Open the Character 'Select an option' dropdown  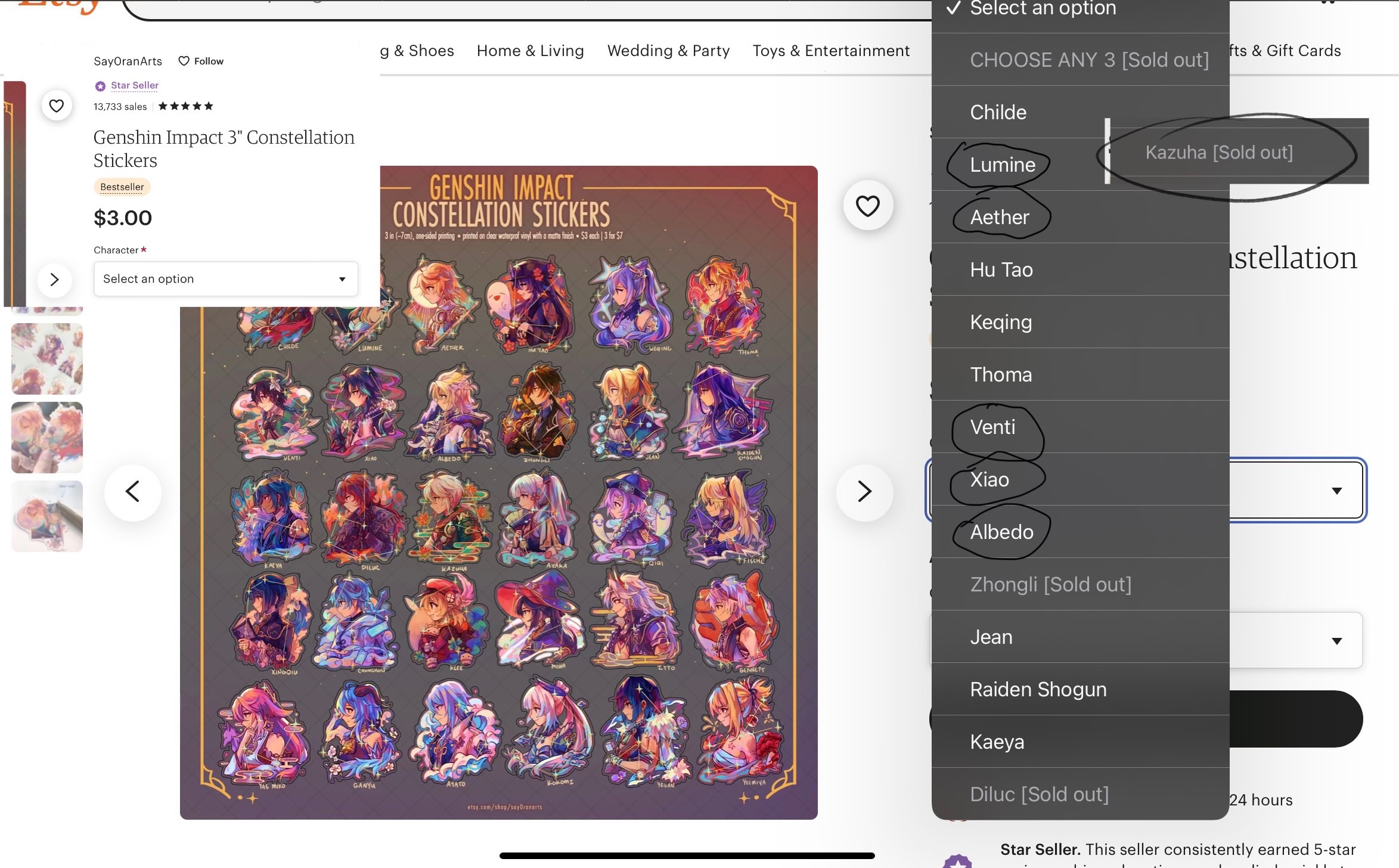pos(225,278)
